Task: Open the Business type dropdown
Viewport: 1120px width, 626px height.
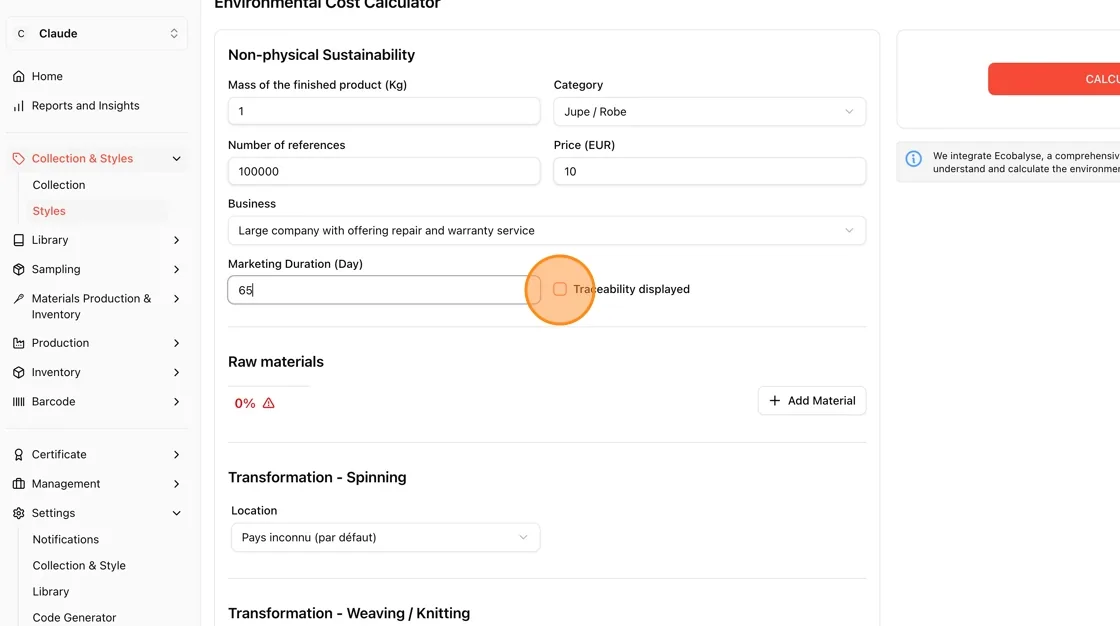Action: (x=546, y=230)
